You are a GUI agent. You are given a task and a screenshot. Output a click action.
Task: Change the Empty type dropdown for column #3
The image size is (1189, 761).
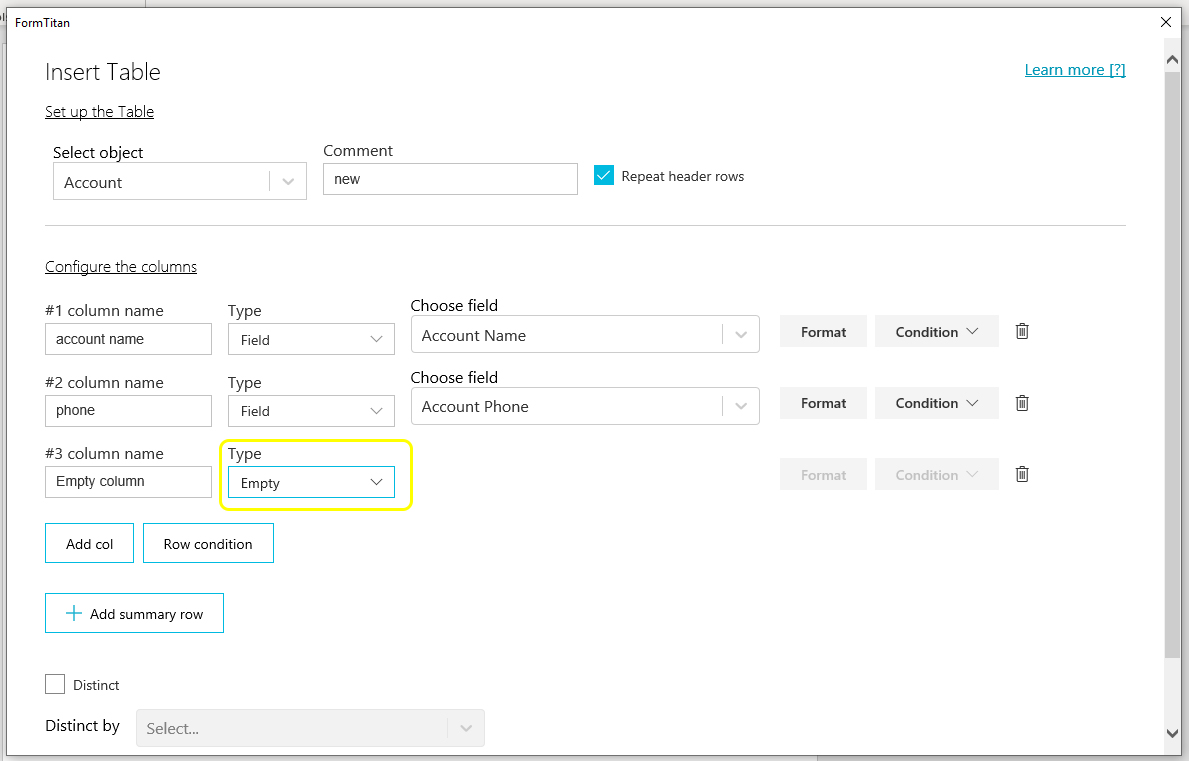point(311,483)
